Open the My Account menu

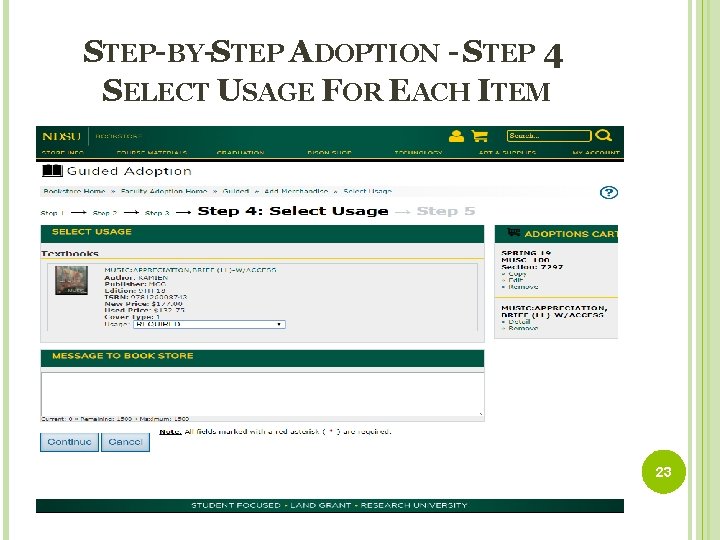tap(596, 152)
